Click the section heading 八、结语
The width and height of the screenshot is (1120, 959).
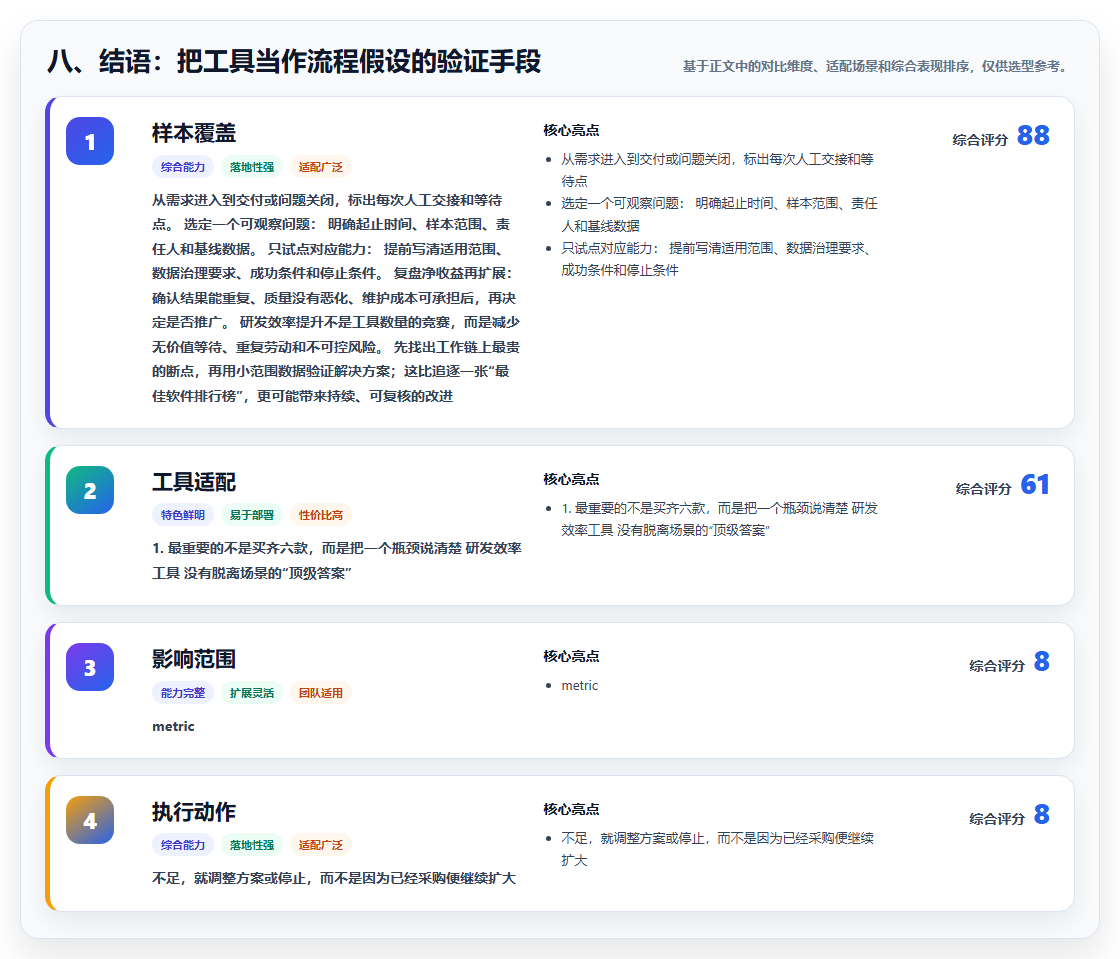[294, 61]
